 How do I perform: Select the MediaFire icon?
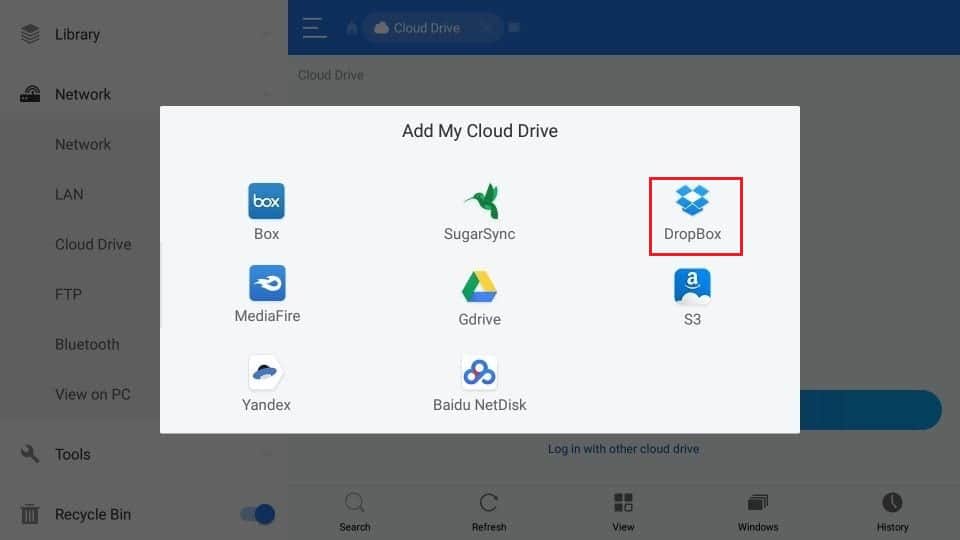267,283
